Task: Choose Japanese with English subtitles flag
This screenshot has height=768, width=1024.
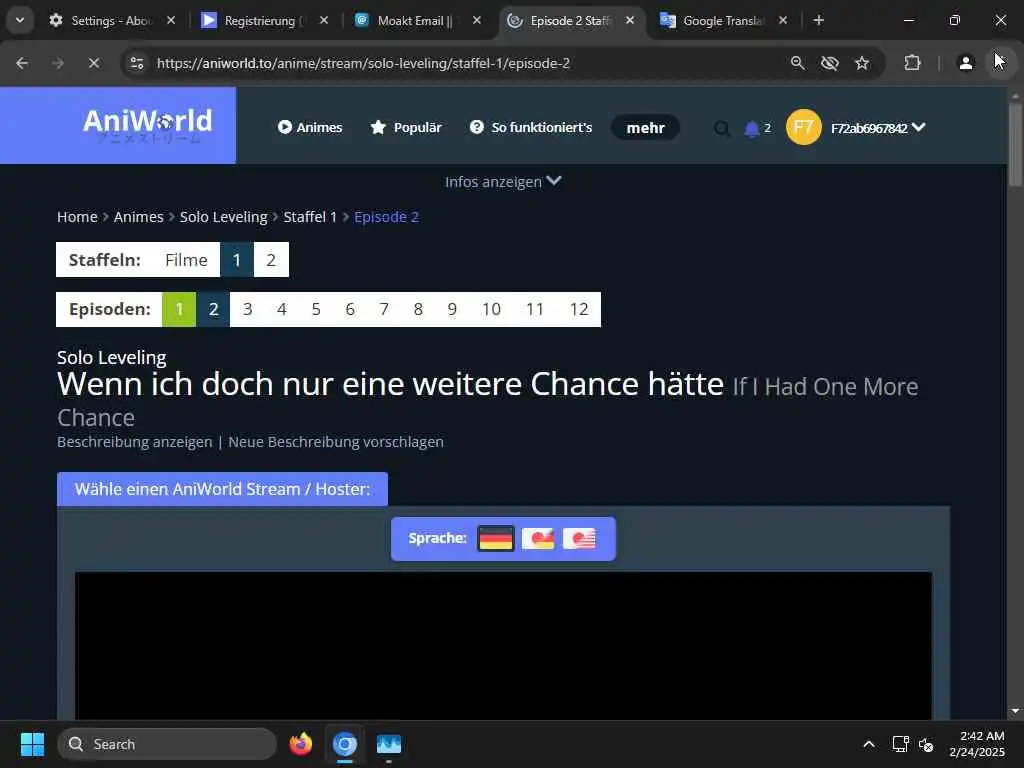Action: click(x=579, y=539)
